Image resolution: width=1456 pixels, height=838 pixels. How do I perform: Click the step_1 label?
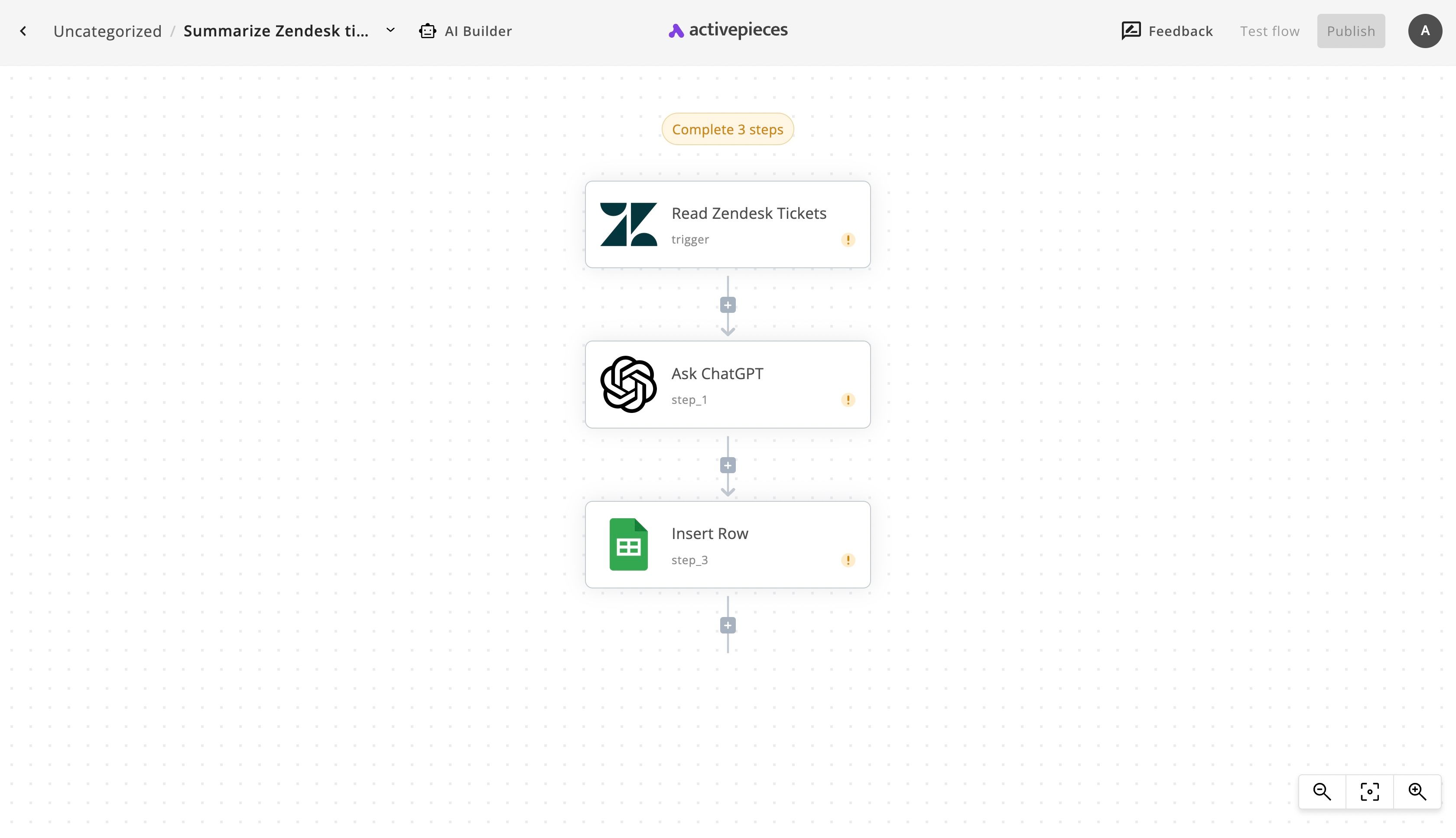(x=689, y=400)
